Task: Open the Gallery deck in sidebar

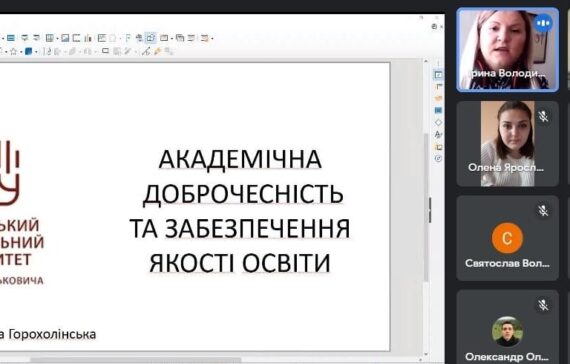Action: click(439, 147)
